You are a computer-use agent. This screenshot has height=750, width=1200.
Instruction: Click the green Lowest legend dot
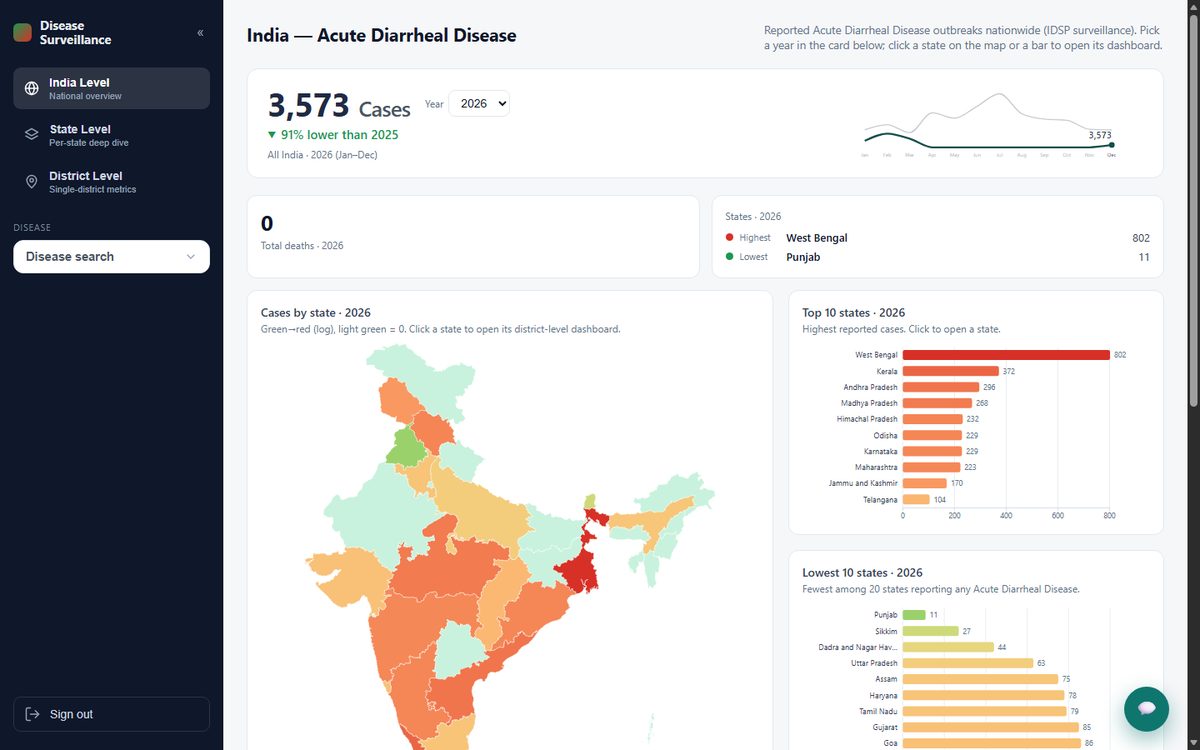click(730, 256)
